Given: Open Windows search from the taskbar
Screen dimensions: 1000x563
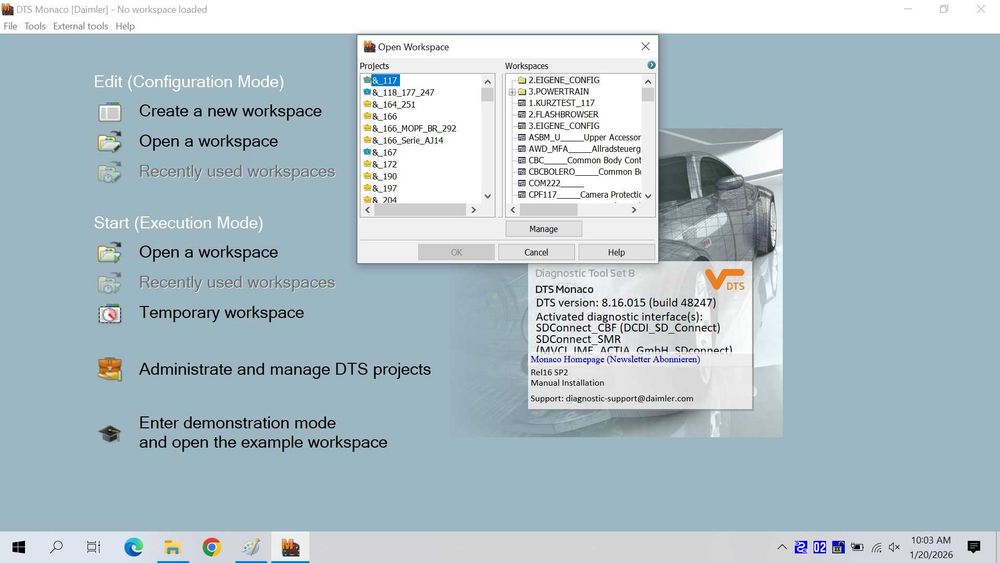Looking at the screenshot, I should click(56, 547).
